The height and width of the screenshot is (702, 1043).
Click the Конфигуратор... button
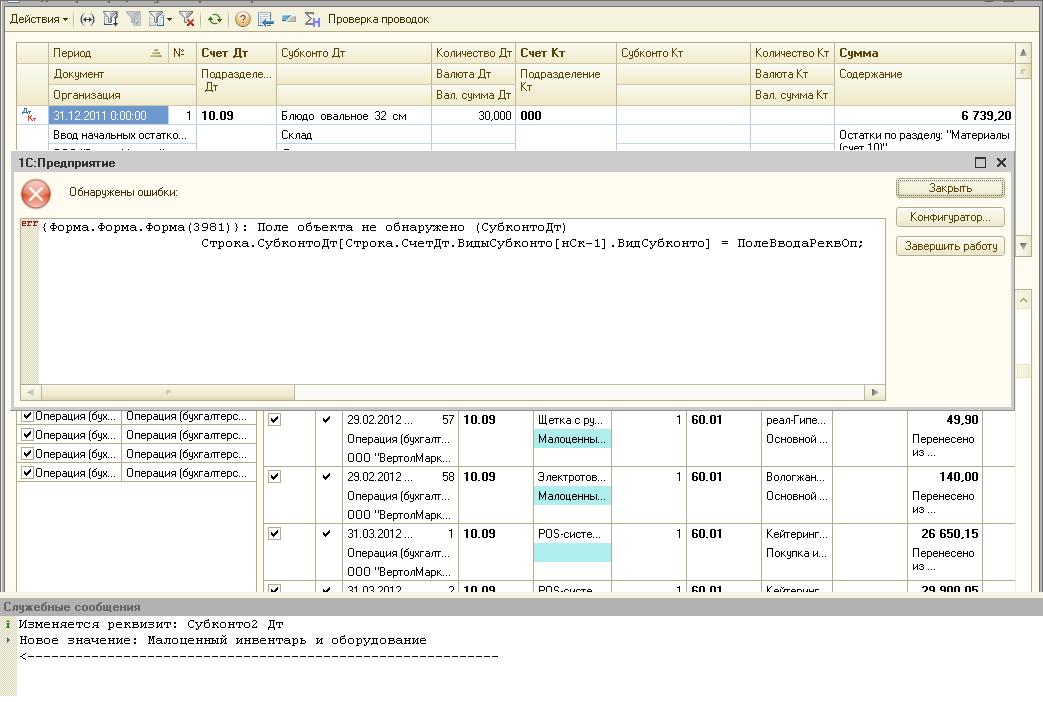tap(950, 217)
